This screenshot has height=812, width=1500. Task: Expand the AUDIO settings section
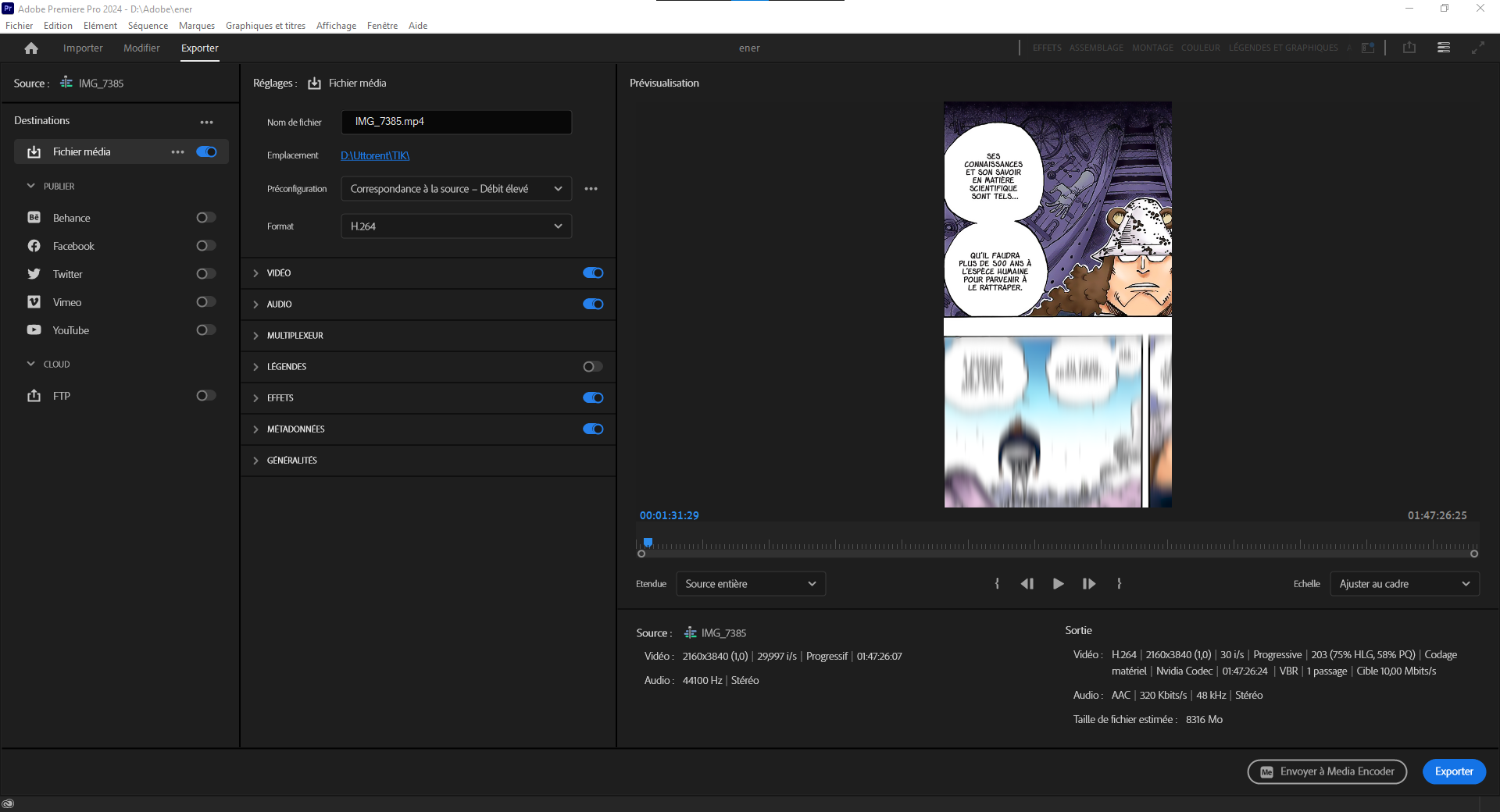tap(255, 304)
